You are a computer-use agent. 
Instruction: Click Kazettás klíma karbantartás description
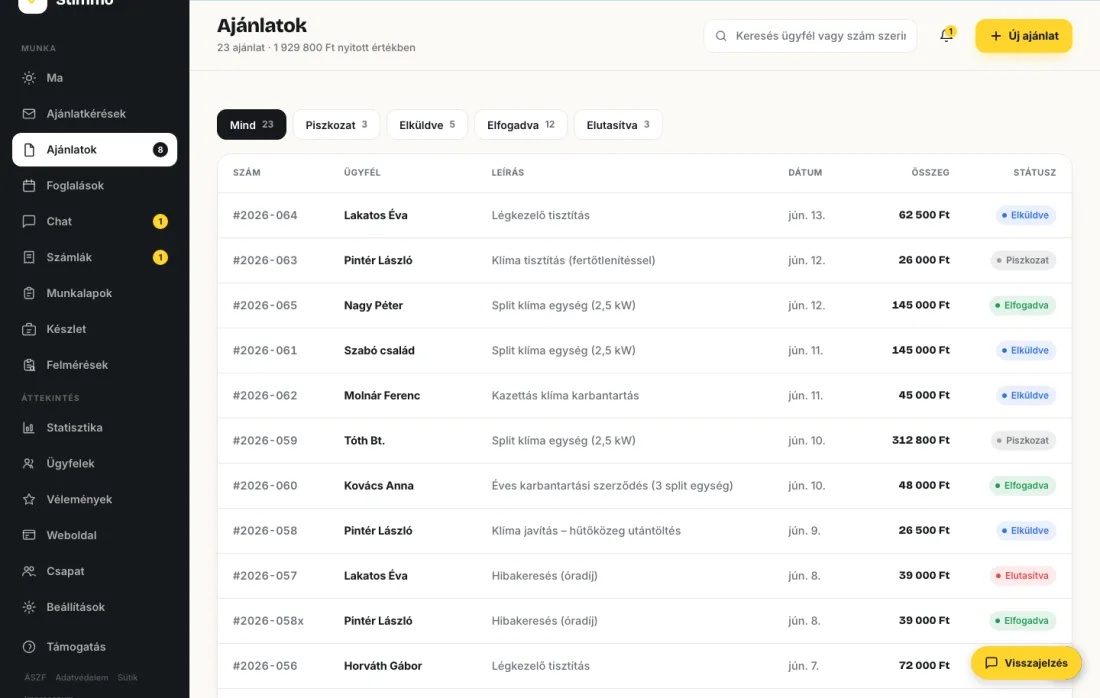(565, 396)
